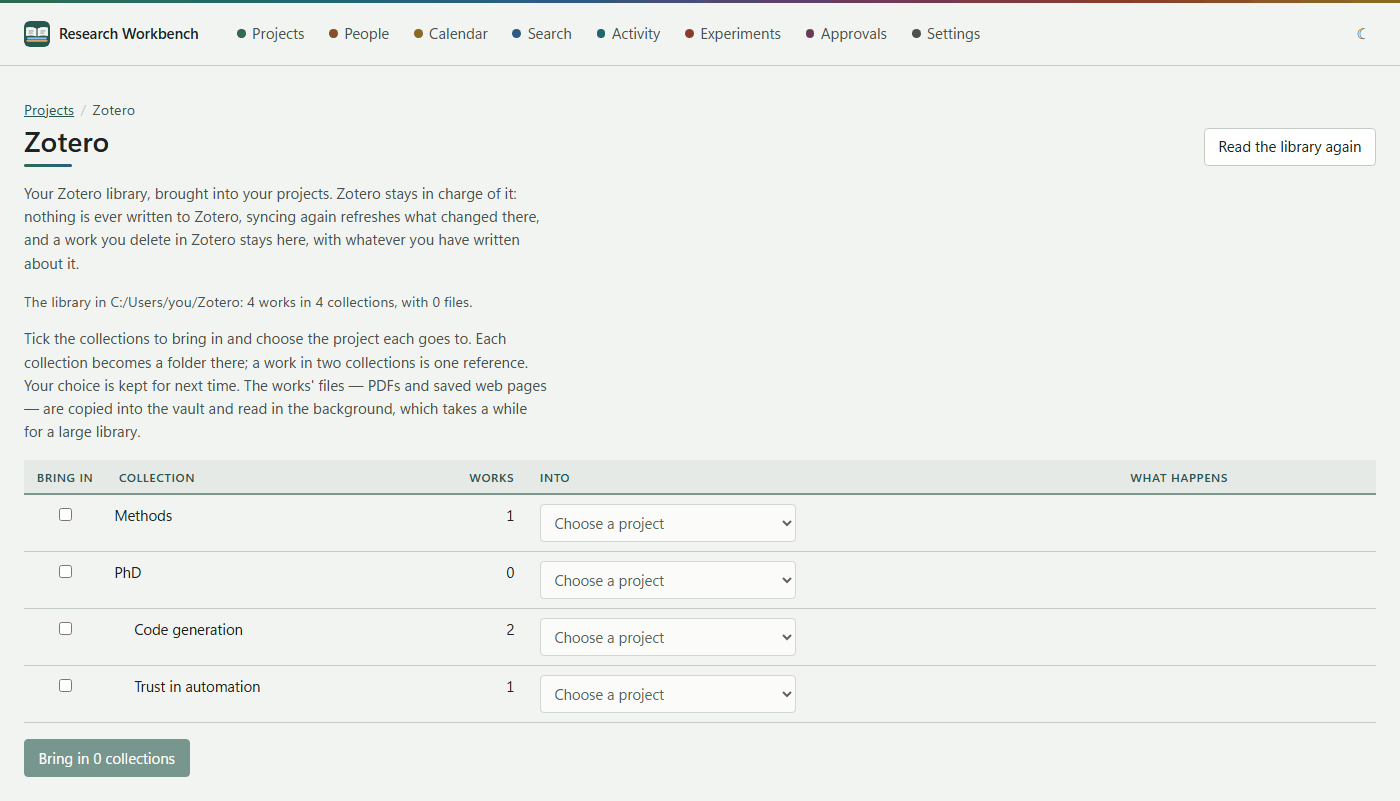Click the WORKS column header

(x=491, y=478)
